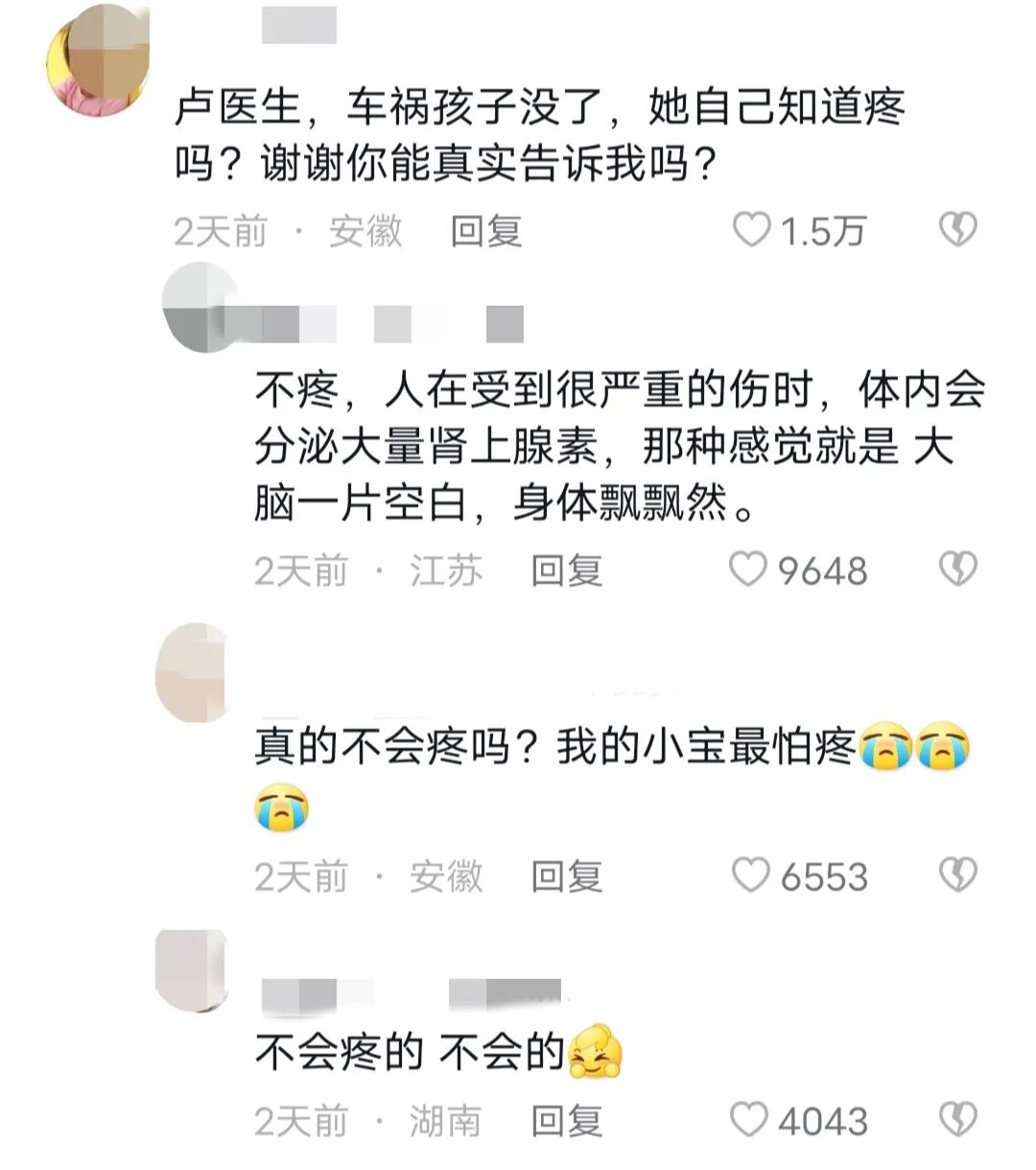Dislike the 安徽 crying-emoji reply
Viewport: 1036px width, 1170px height.
point(956,875)
